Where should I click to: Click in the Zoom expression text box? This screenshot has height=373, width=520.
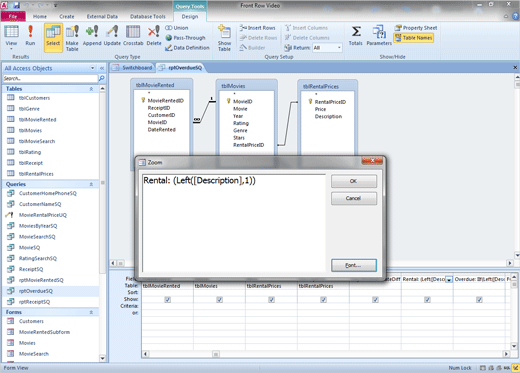[234, 223]
